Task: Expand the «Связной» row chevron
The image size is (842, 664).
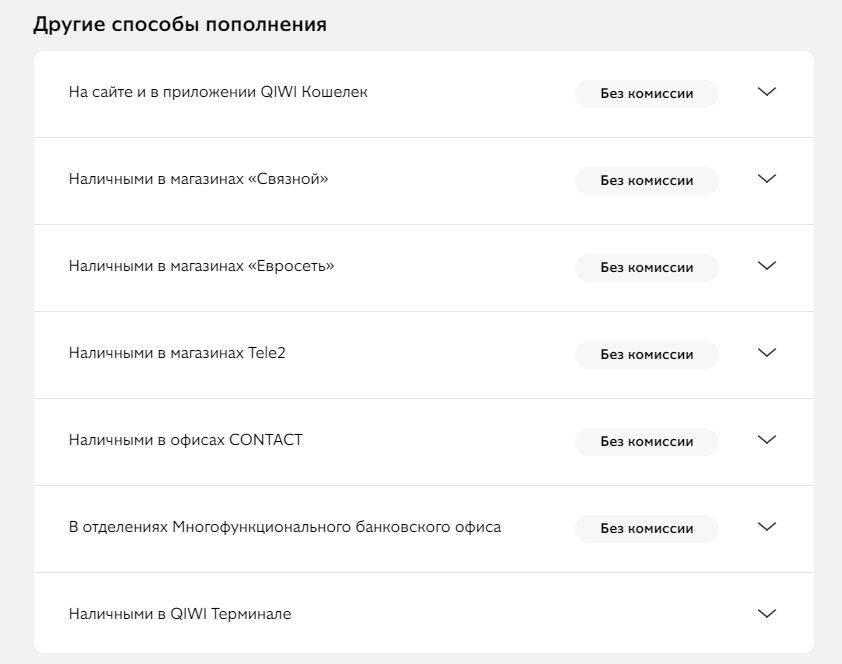Action: (766, 179)
